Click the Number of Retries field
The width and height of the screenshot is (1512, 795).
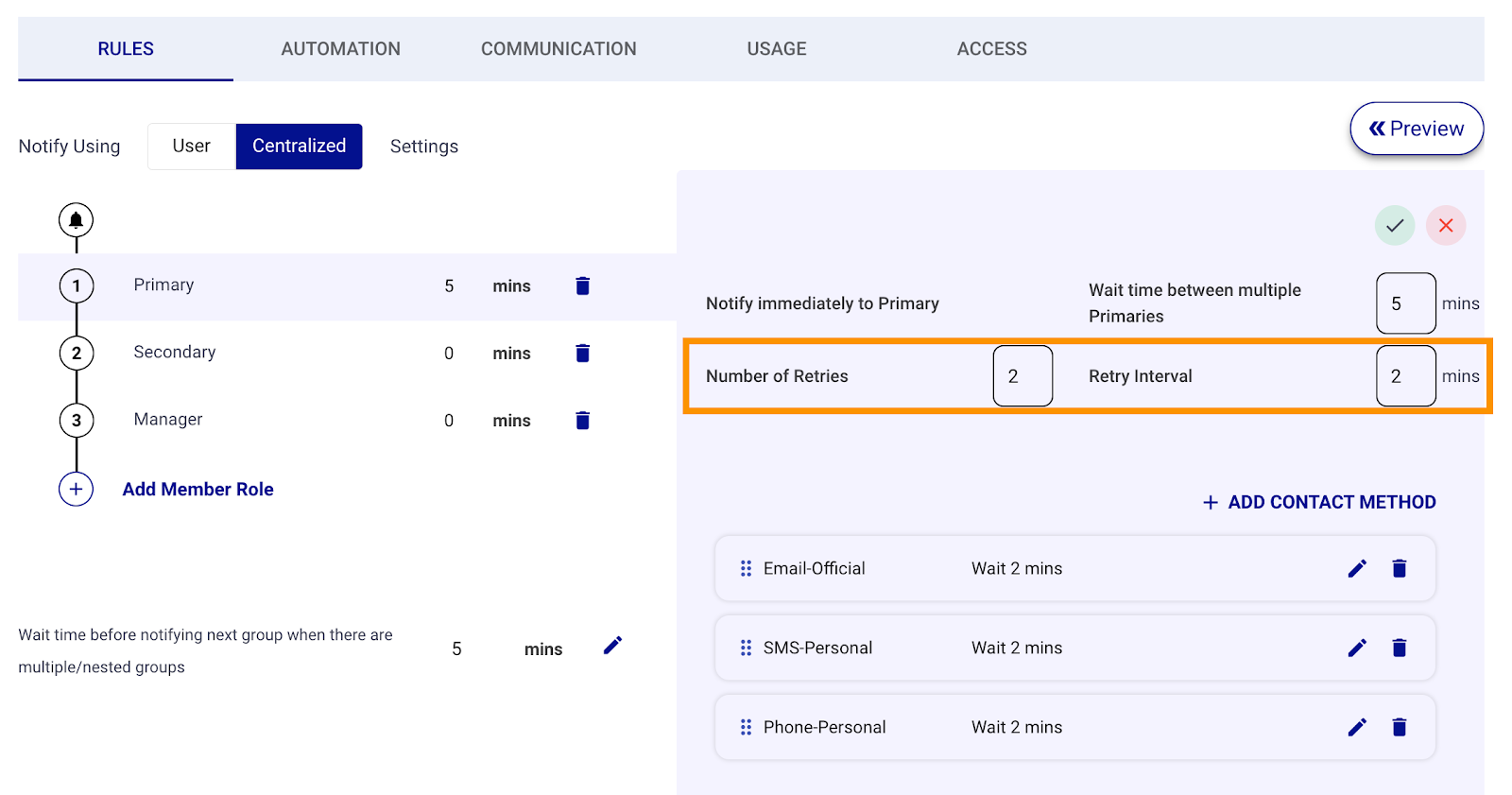[1022, 376]
